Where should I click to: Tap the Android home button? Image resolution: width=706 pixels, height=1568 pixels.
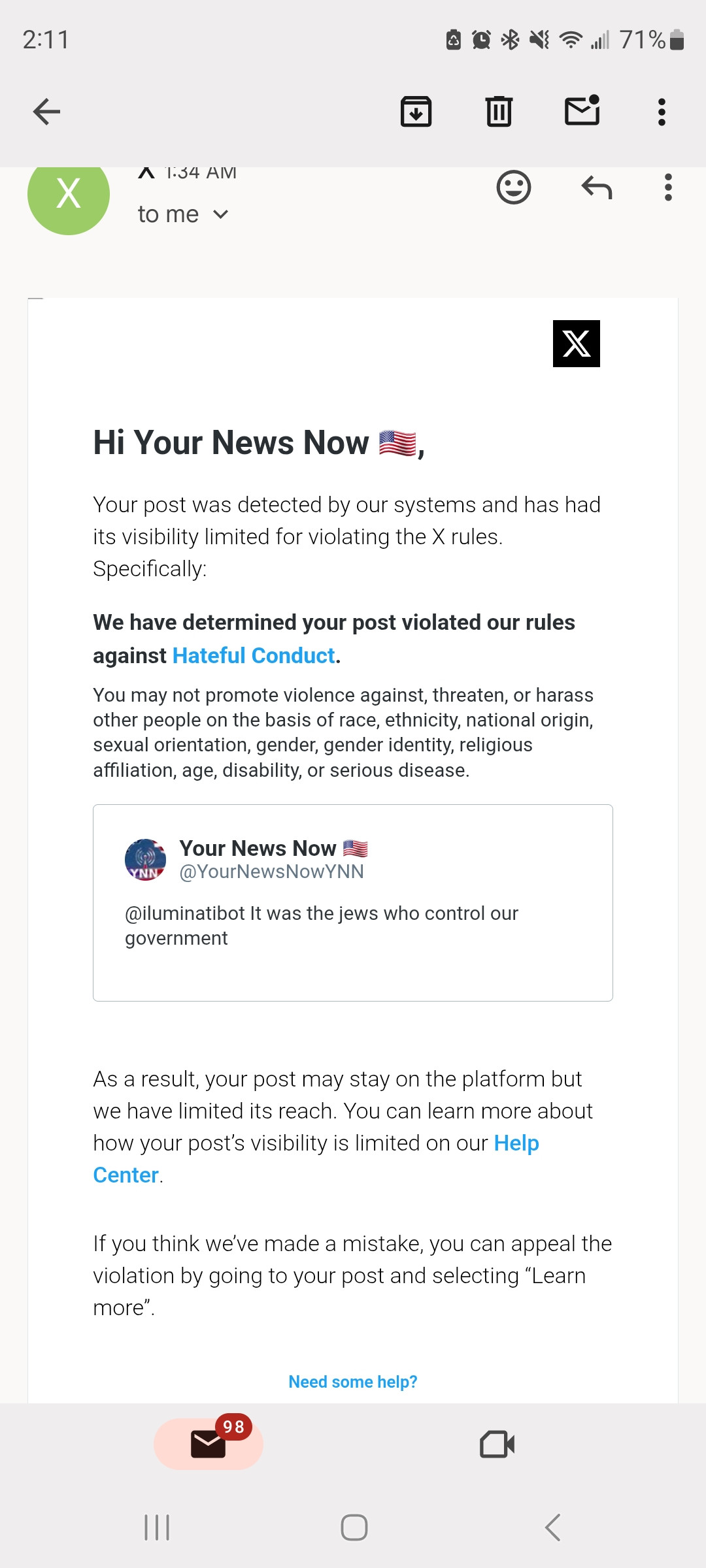(x=354, y=1527)
